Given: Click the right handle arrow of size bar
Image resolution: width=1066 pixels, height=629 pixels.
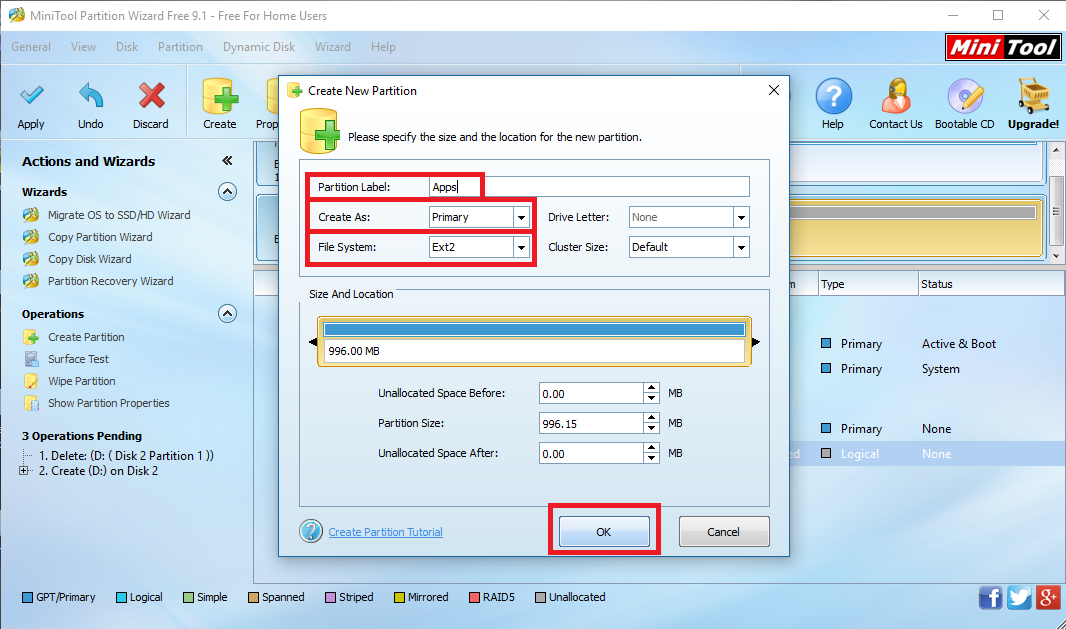Looking at the screenshot, I should pyautogui.click(x=755, y=341).
